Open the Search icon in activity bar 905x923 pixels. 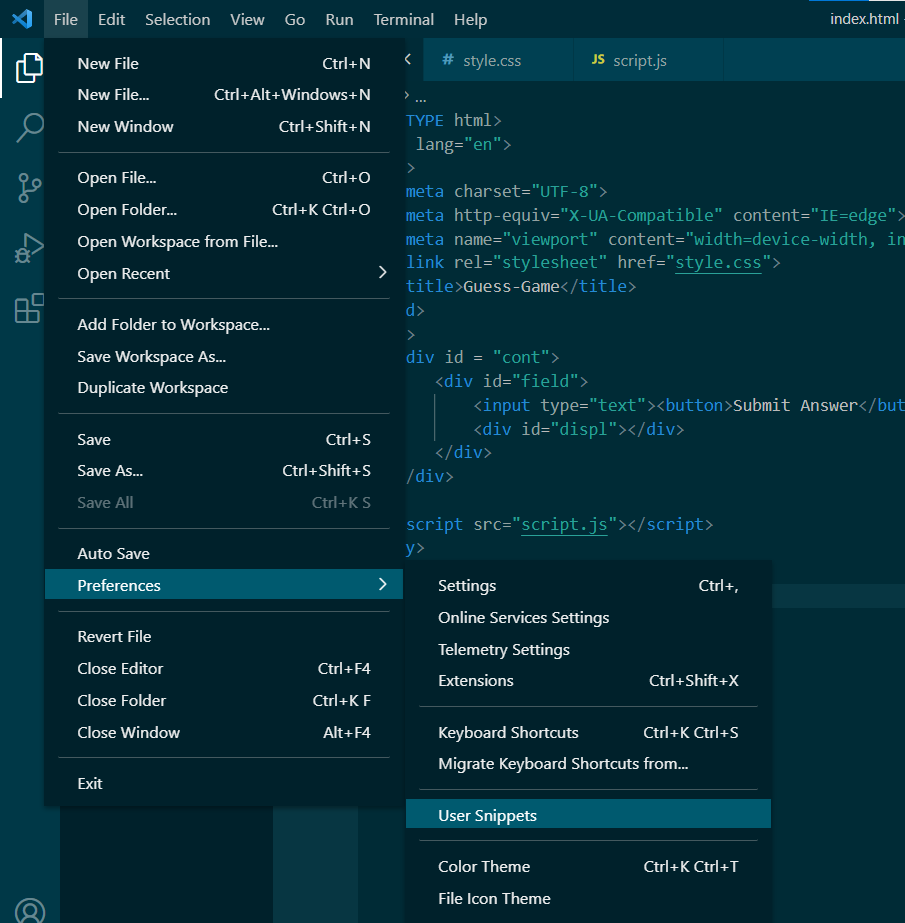coord(29,128)
